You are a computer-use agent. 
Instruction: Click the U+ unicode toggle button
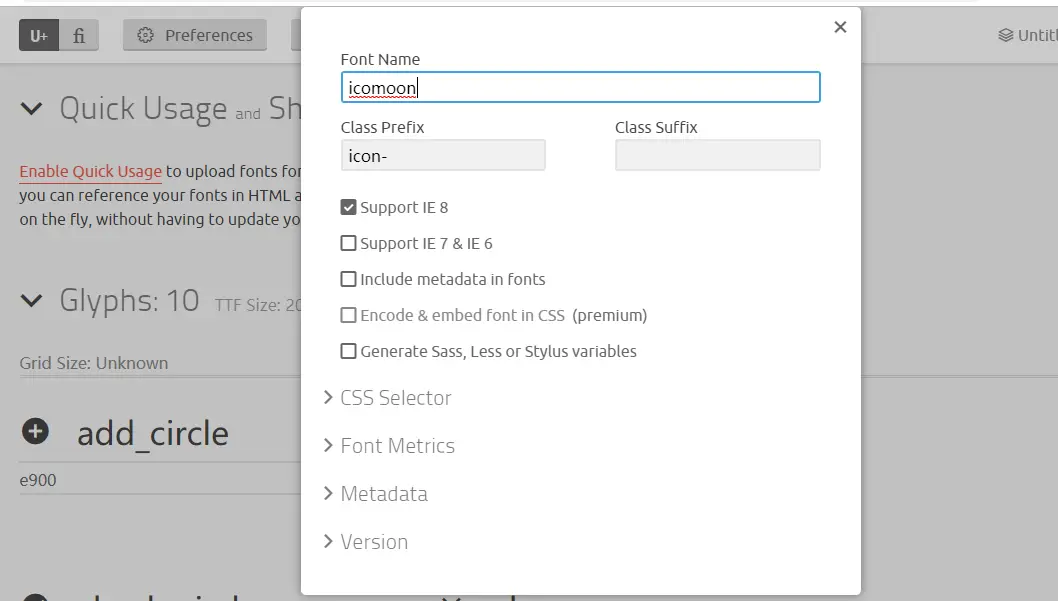tap(39, 36)
